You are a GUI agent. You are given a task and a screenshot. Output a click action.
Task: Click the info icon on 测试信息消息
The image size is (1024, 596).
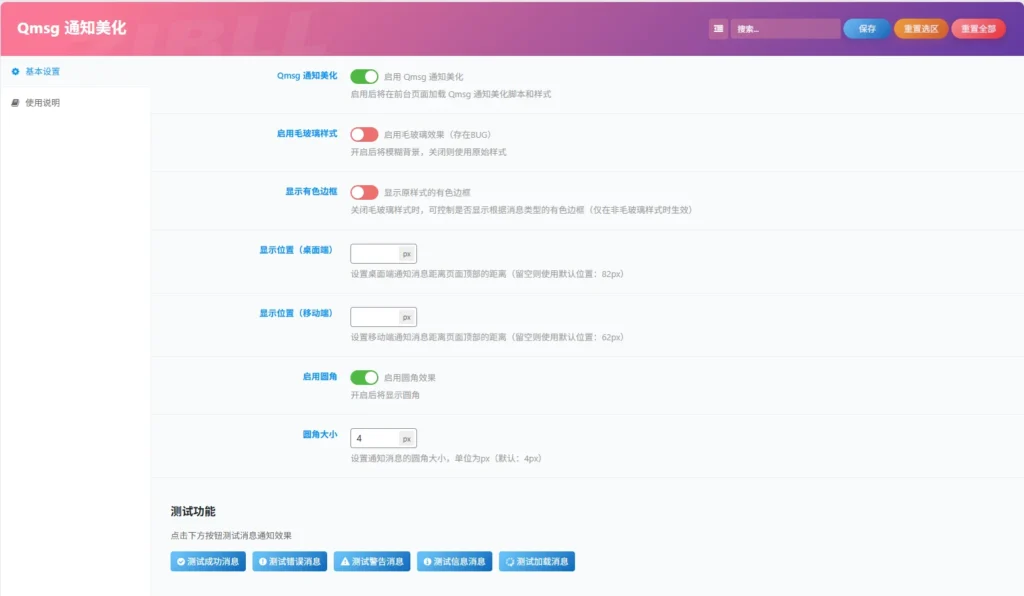pos(427,562)
